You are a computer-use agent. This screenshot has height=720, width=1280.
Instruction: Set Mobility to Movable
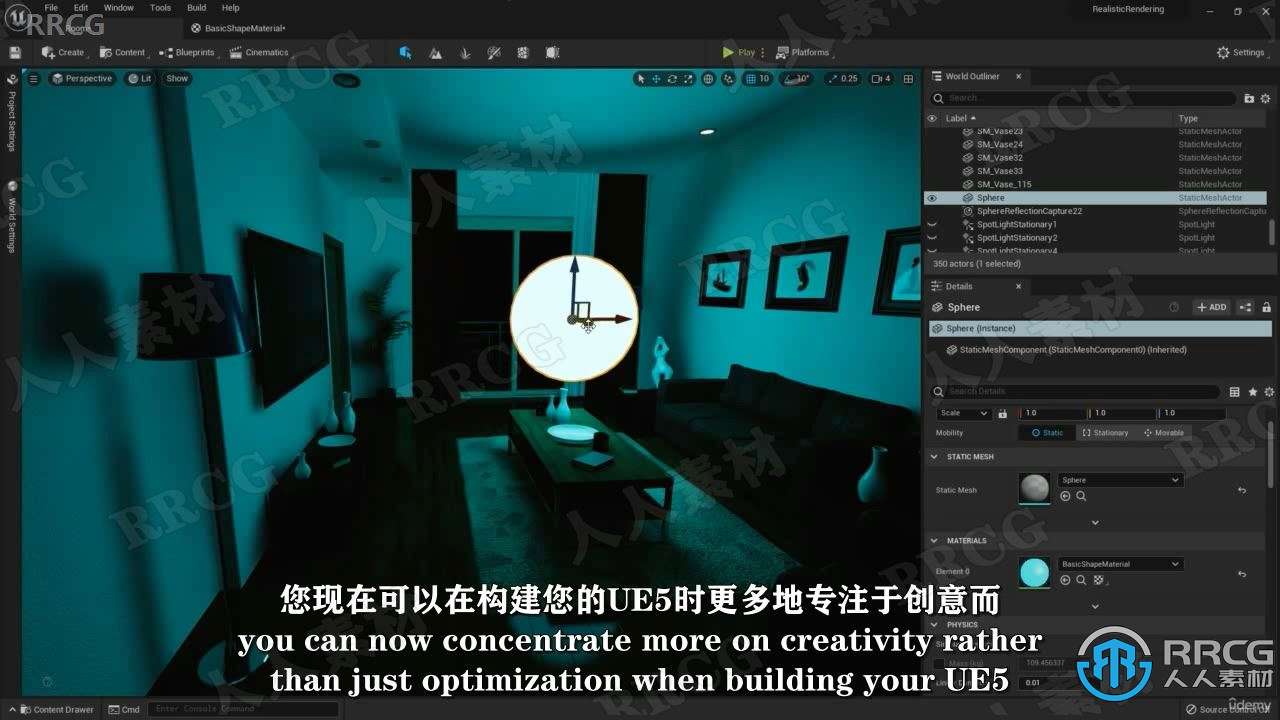pyautogui.click(x=1163, y=433)
